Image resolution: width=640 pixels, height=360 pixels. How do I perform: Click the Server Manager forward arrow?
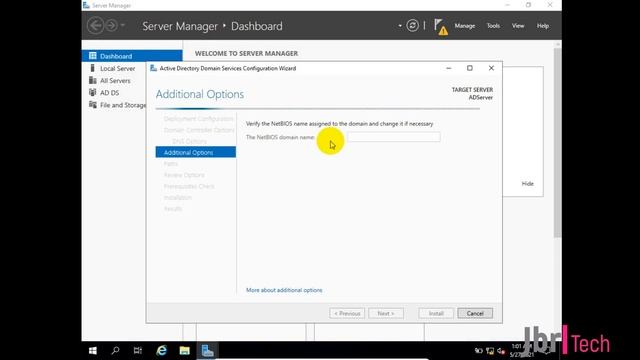tap(111, 26)
